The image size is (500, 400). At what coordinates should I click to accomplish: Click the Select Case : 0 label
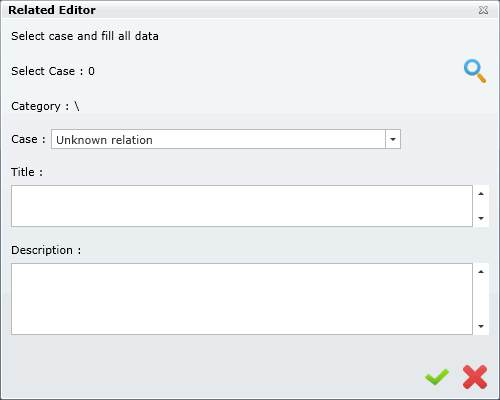(53, 71)
